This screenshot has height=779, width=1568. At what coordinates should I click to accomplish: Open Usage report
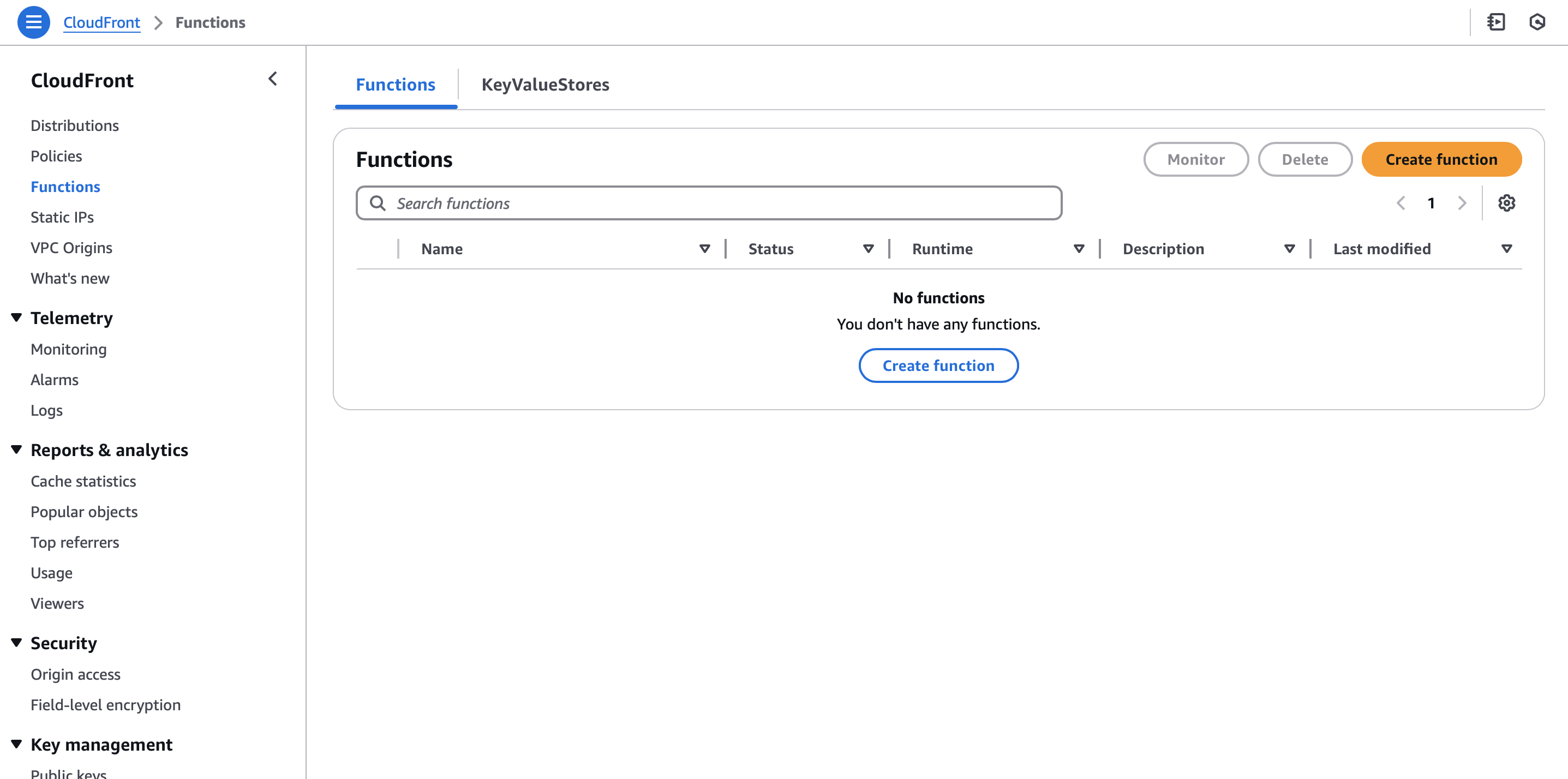pyautogui.click(x=52, y=573)
